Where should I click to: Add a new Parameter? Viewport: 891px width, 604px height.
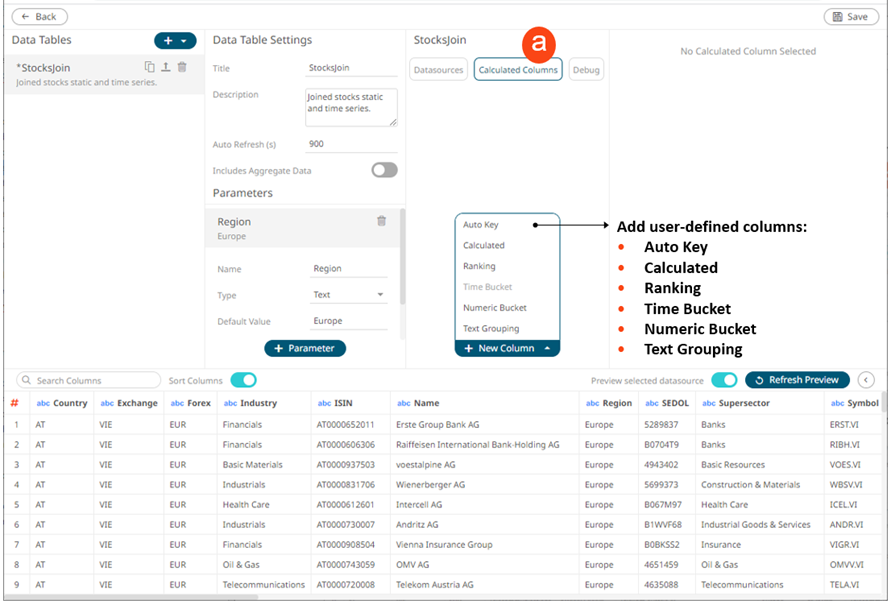tap(305, 348)
